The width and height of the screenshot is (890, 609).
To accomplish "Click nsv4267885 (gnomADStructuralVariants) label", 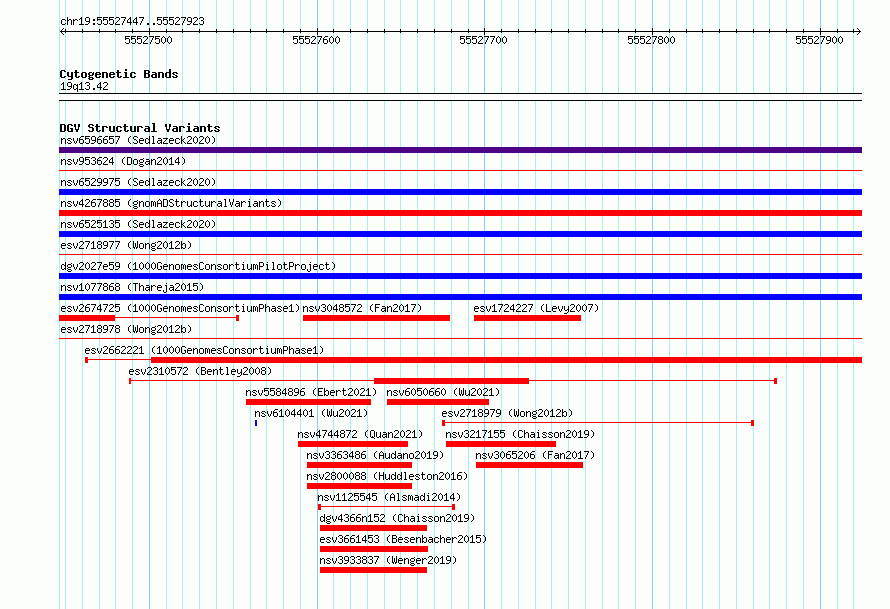I will pyautogui.click(x=171, y=203).
